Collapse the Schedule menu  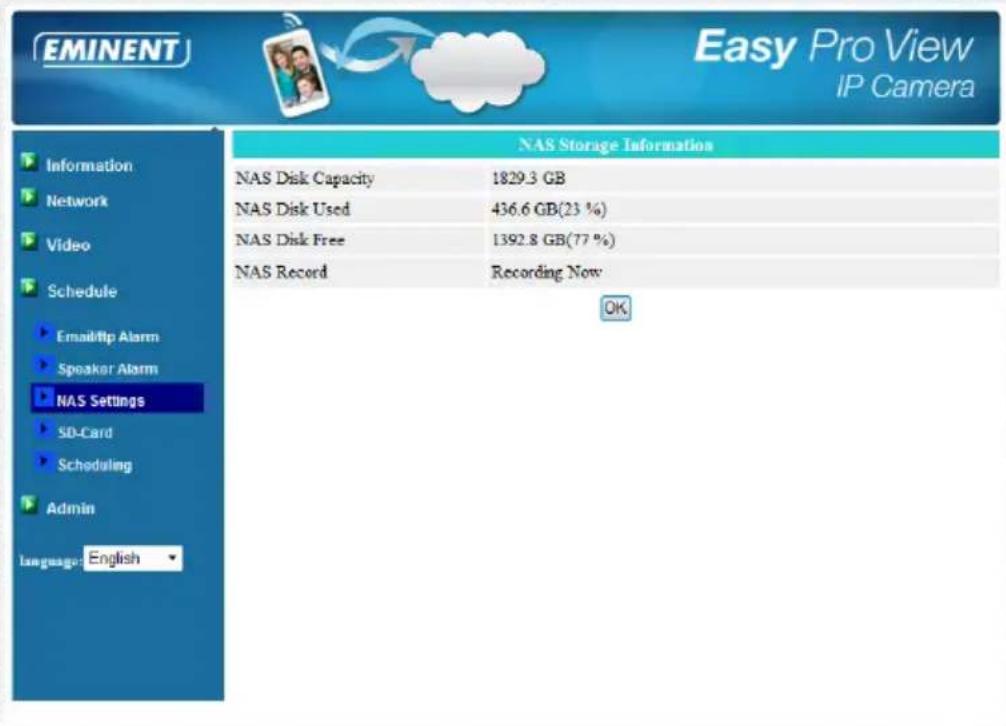81,291
